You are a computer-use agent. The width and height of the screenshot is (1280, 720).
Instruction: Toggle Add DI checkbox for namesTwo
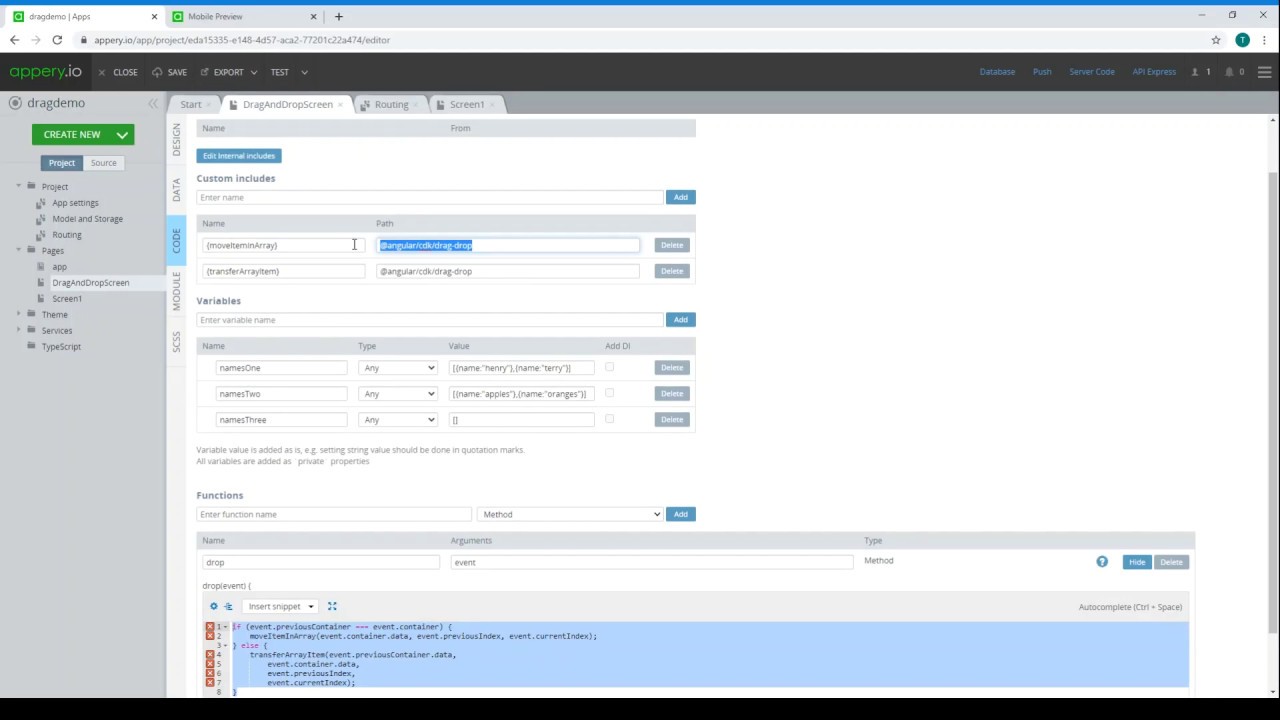(609, 393)
